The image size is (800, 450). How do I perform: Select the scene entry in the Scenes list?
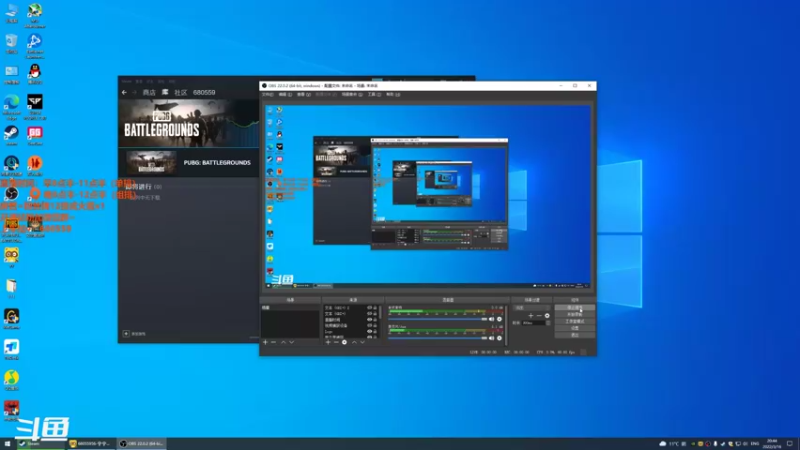tap(290, 308)
